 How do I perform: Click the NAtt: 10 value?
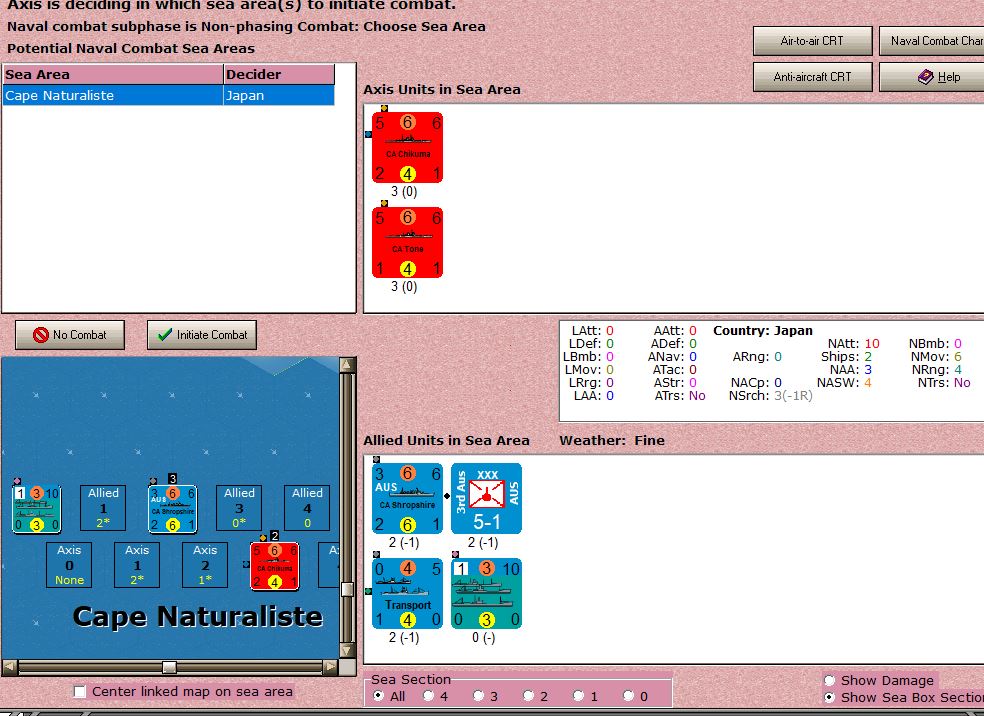click(853, 344)
